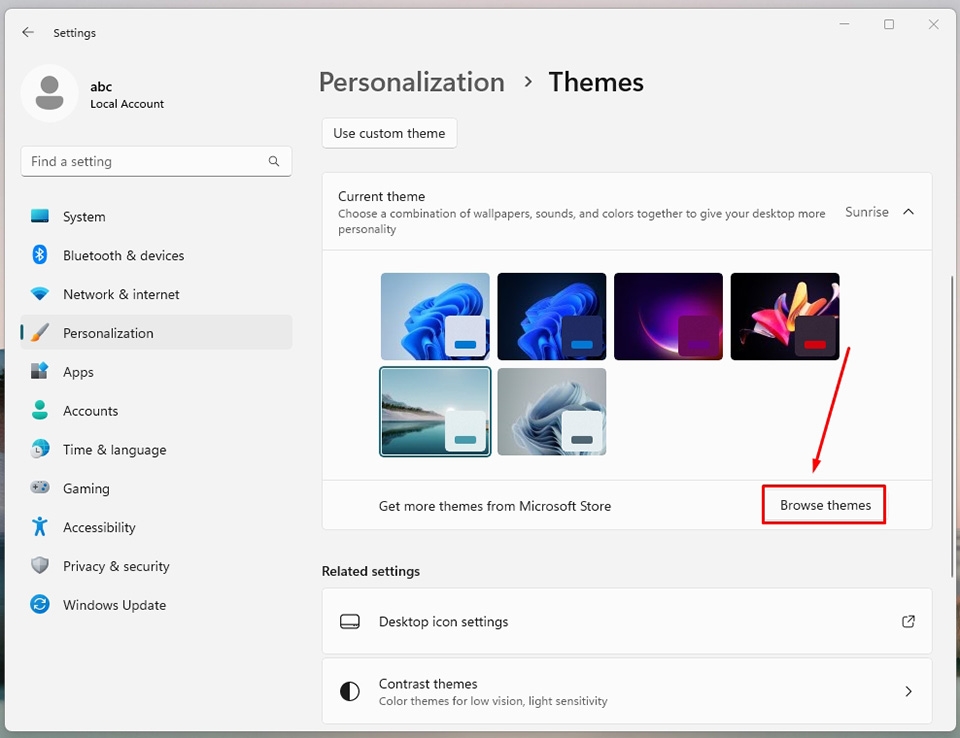Open Accessibility settings
The width and height of the screenshot is (960, 738).
click(x=156, y=527)
